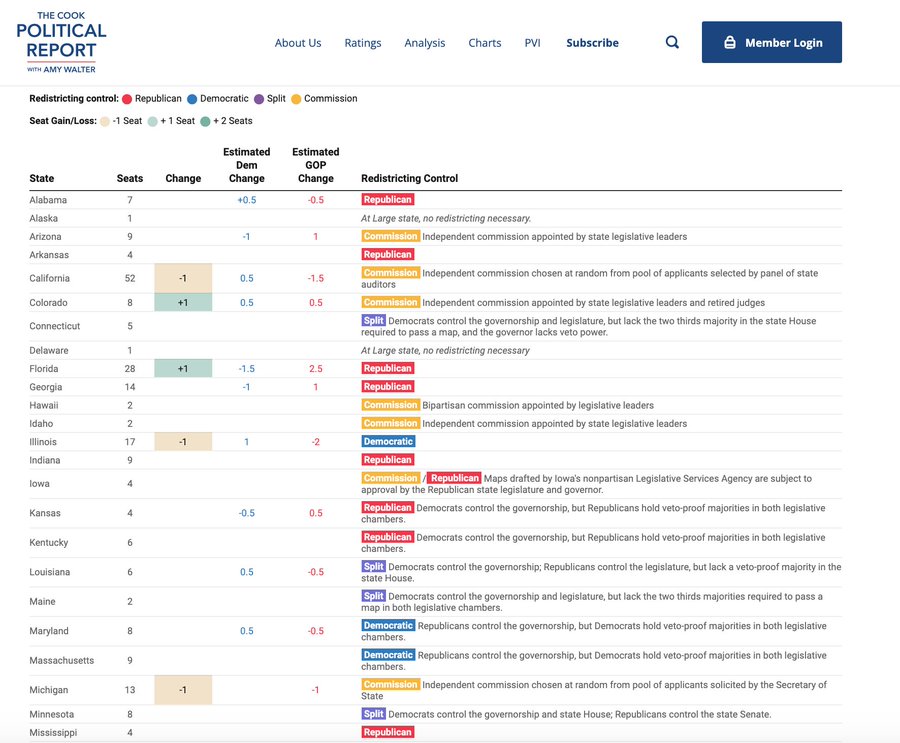Open the Ratings menu
This screenshot has height=743, width=900.
[x=363, y=42]
